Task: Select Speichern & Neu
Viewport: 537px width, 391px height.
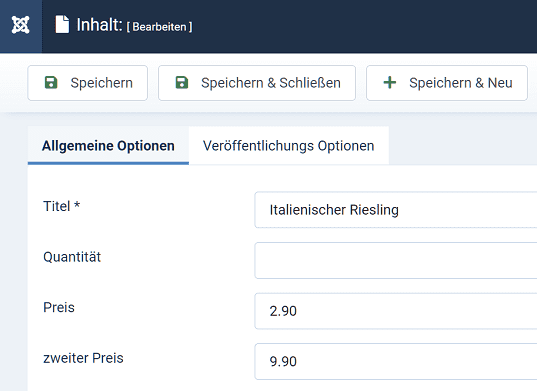Action: (447, 83)
